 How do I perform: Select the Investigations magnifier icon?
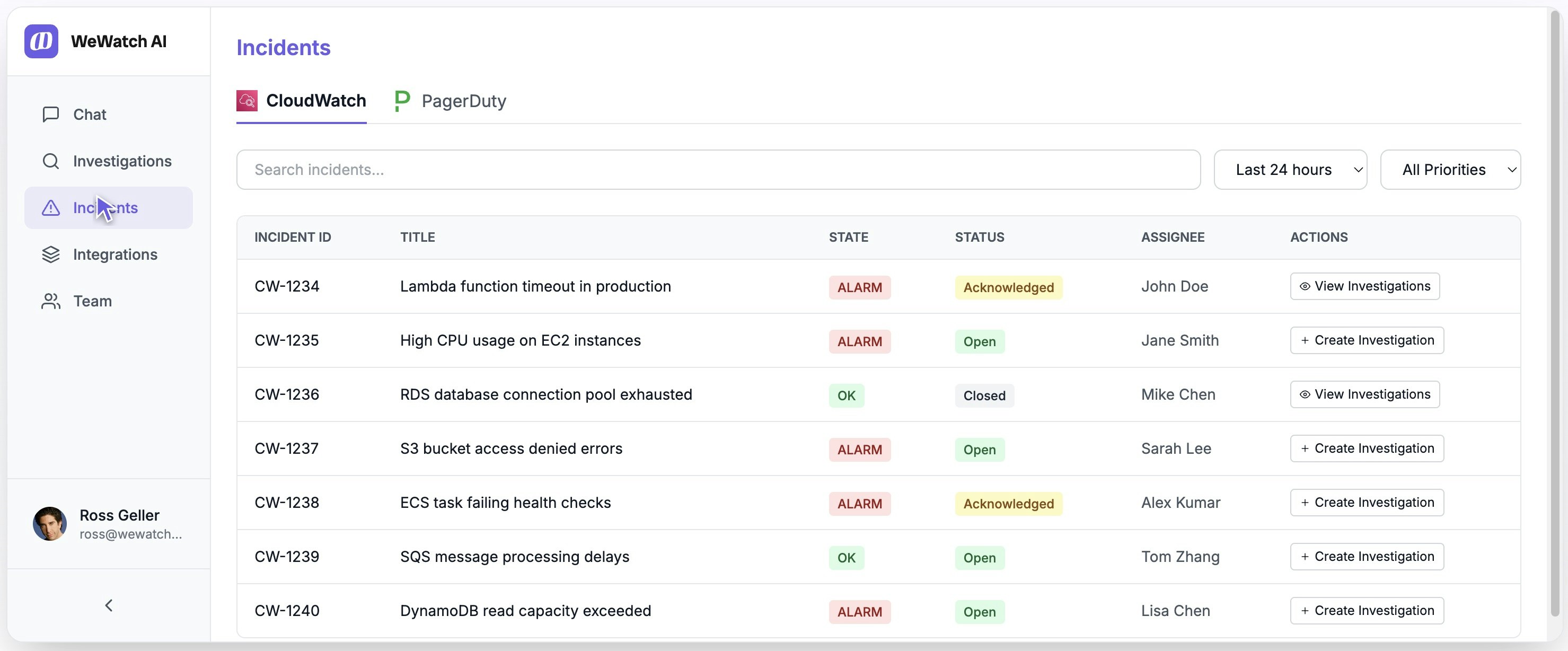51,161
